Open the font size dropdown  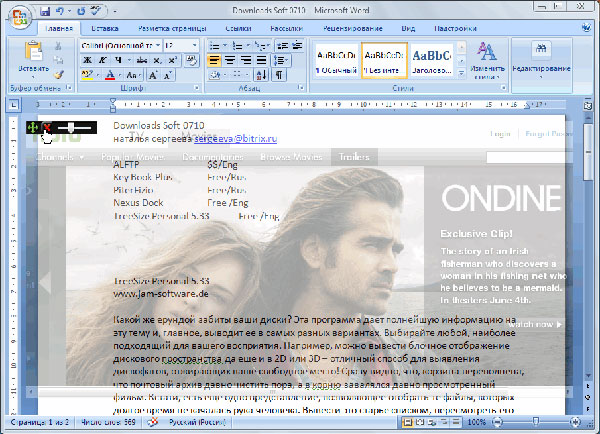tap(194, 46)
